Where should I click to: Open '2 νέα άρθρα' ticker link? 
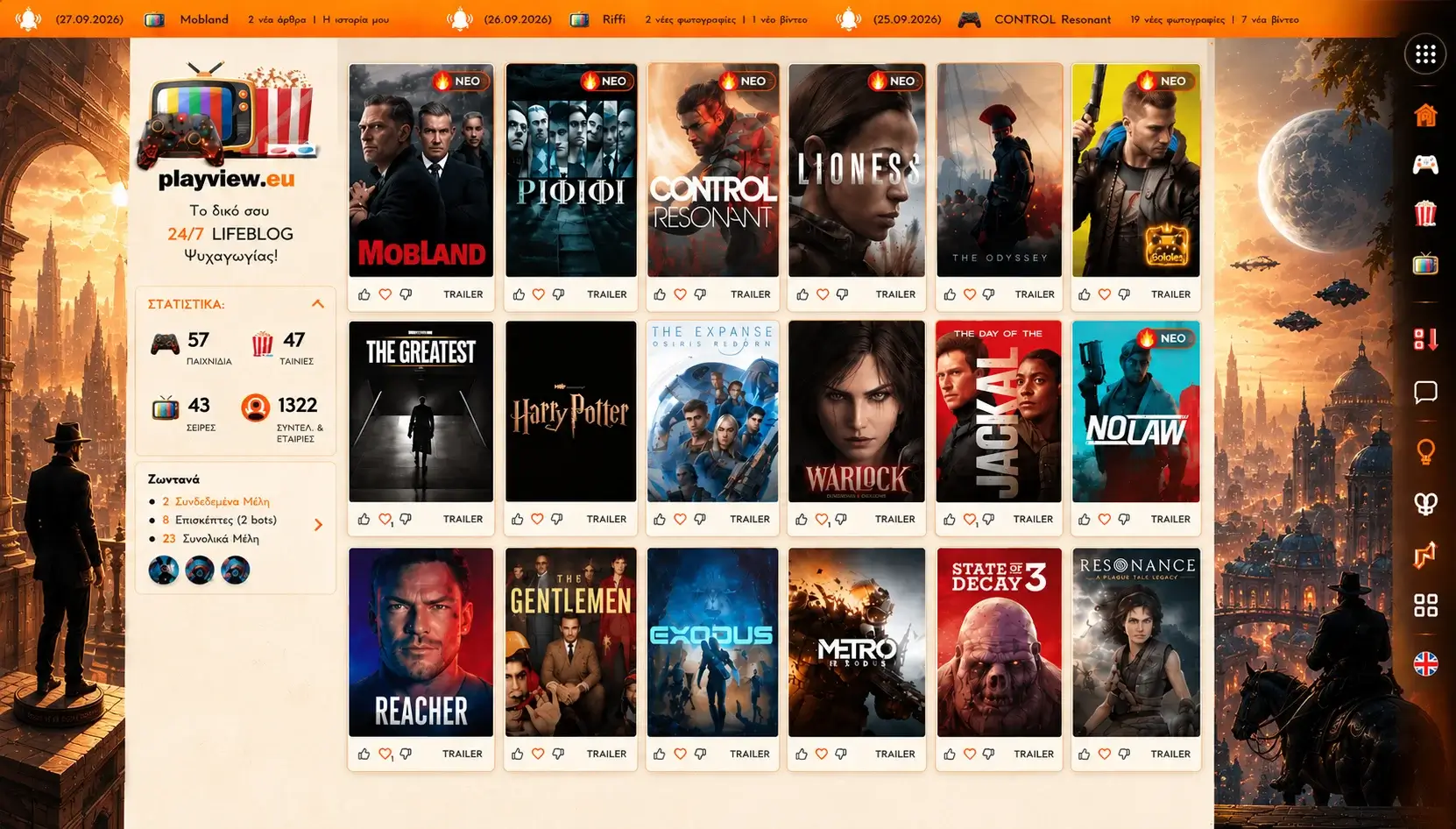tap(277, 19)
